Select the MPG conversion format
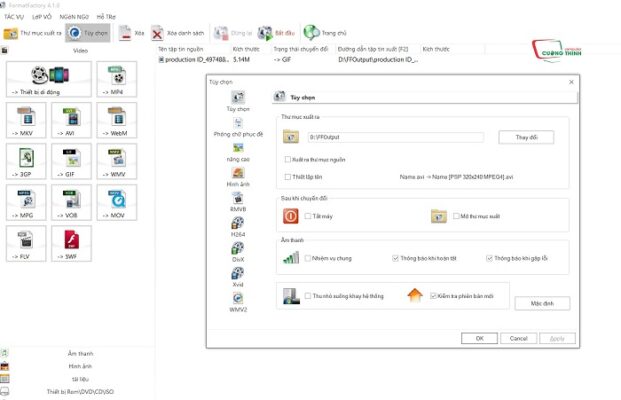621x400 pixels. 26,202
